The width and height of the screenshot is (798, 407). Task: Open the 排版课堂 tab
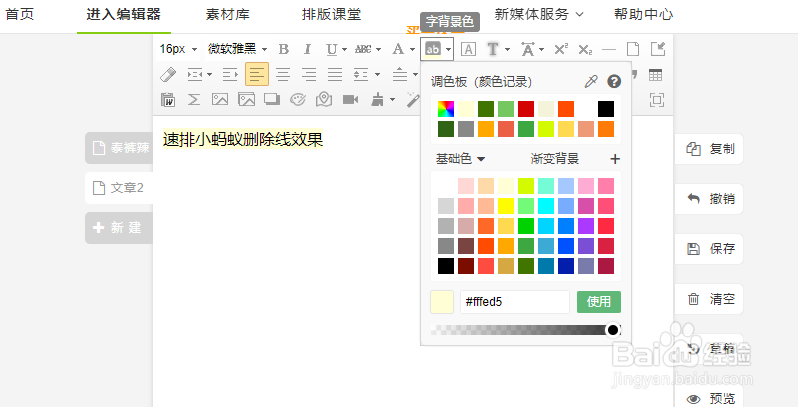(x=331, y=14)
